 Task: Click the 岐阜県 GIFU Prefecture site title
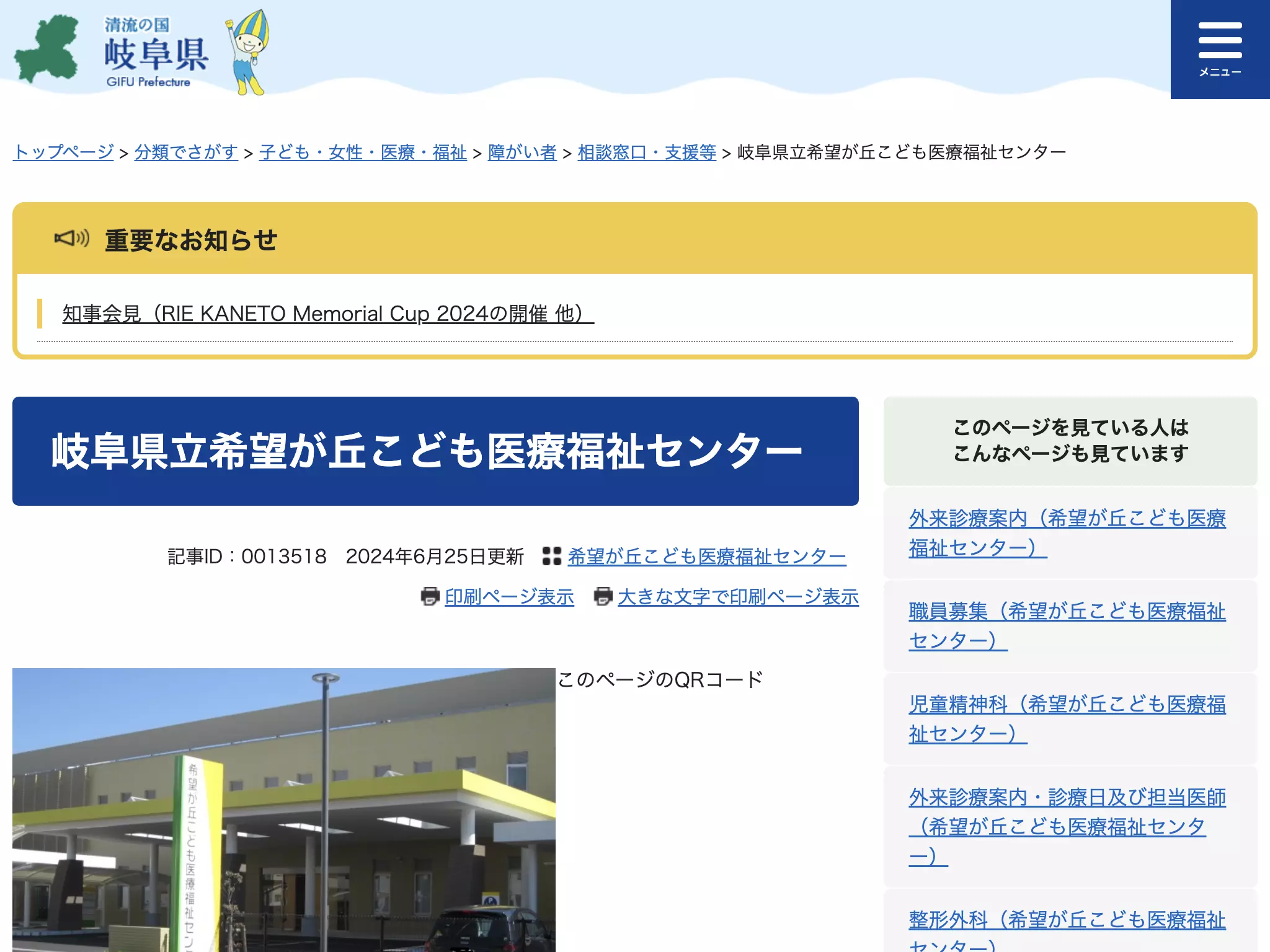coord(155,53)
